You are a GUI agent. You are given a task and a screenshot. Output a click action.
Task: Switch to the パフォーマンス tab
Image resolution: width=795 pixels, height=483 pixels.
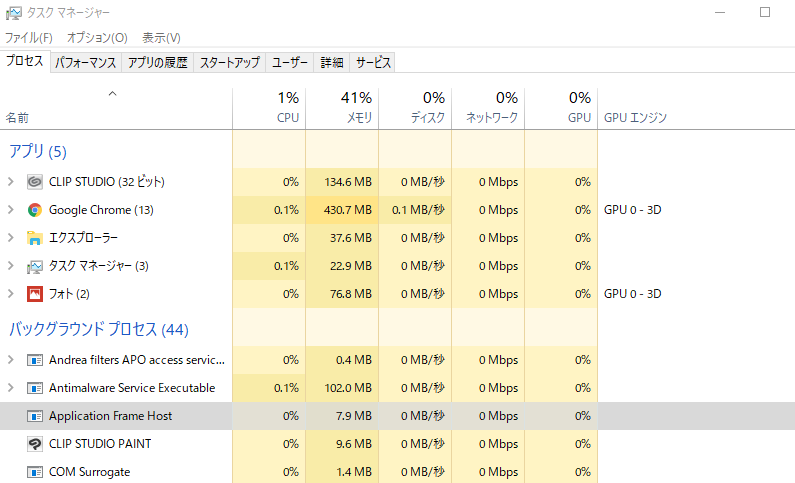click(x=86, y=62)
